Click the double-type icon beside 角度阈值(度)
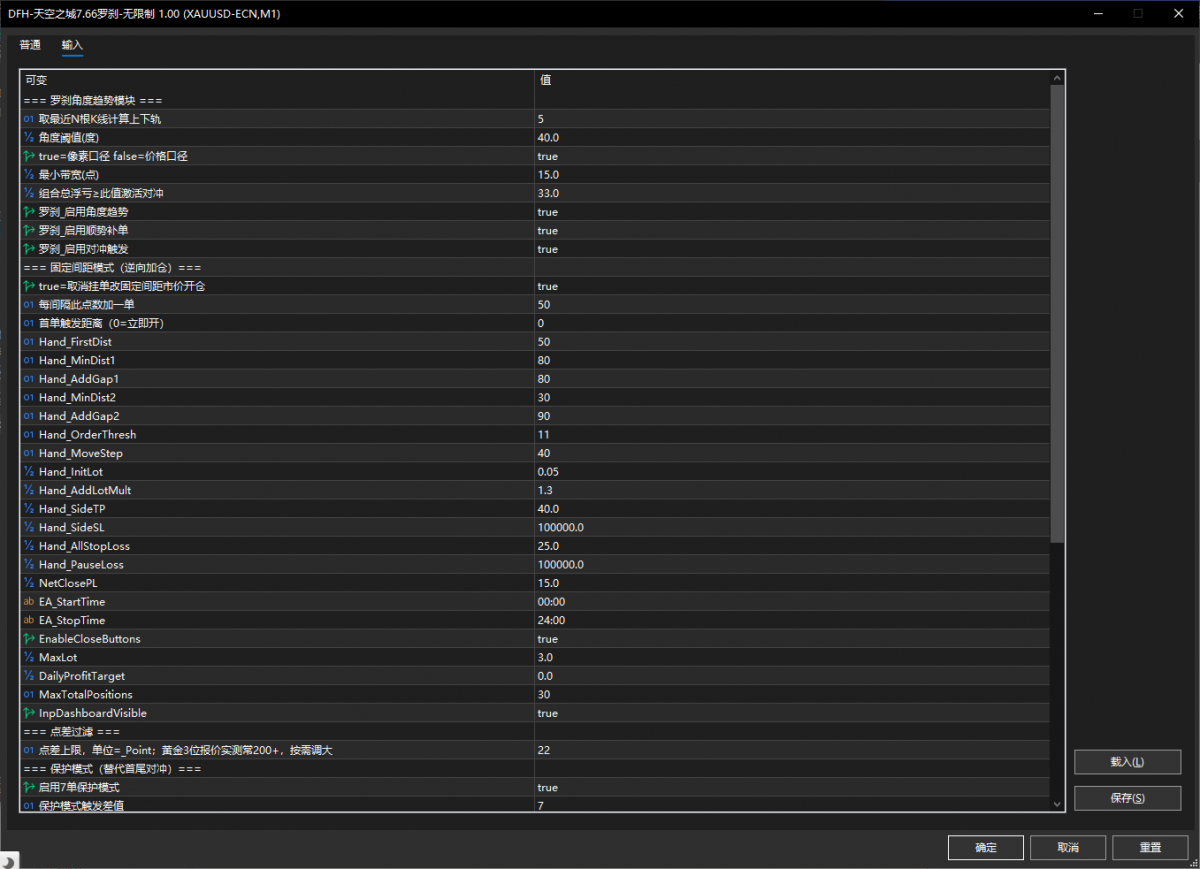This screenshot has height=869, width=1200. (29, 137)
